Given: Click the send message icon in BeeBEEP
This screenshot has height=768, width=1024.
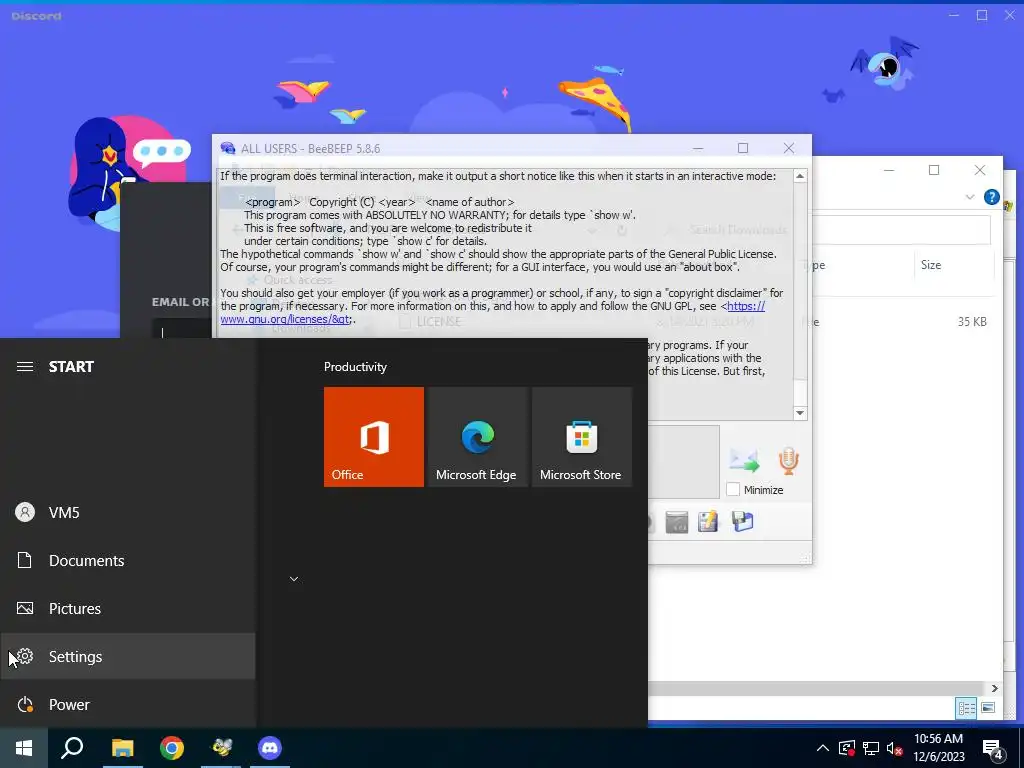Looking at the screenshot, I should (x=744, y=461).
